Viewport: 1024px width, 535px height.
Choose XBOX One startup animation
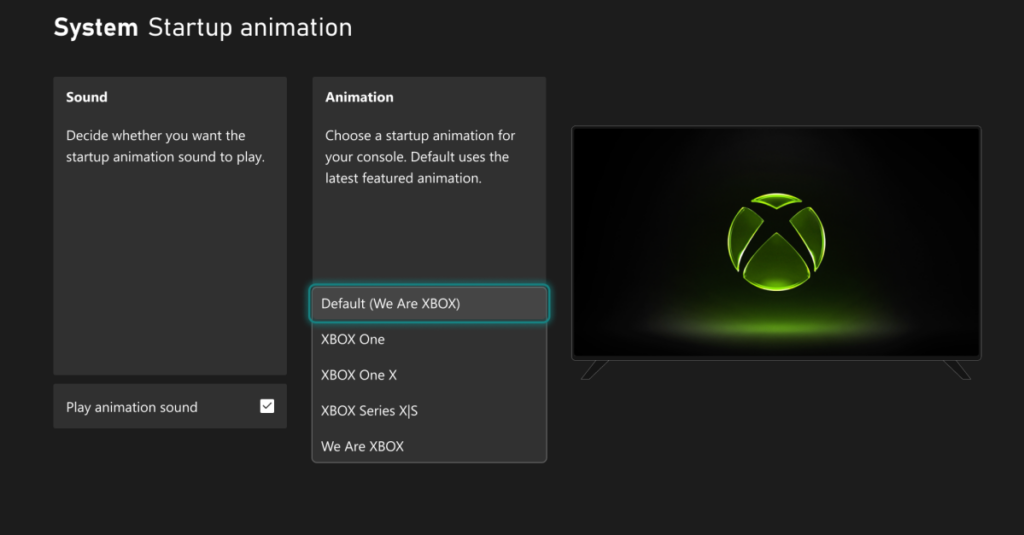coord(429,339)
